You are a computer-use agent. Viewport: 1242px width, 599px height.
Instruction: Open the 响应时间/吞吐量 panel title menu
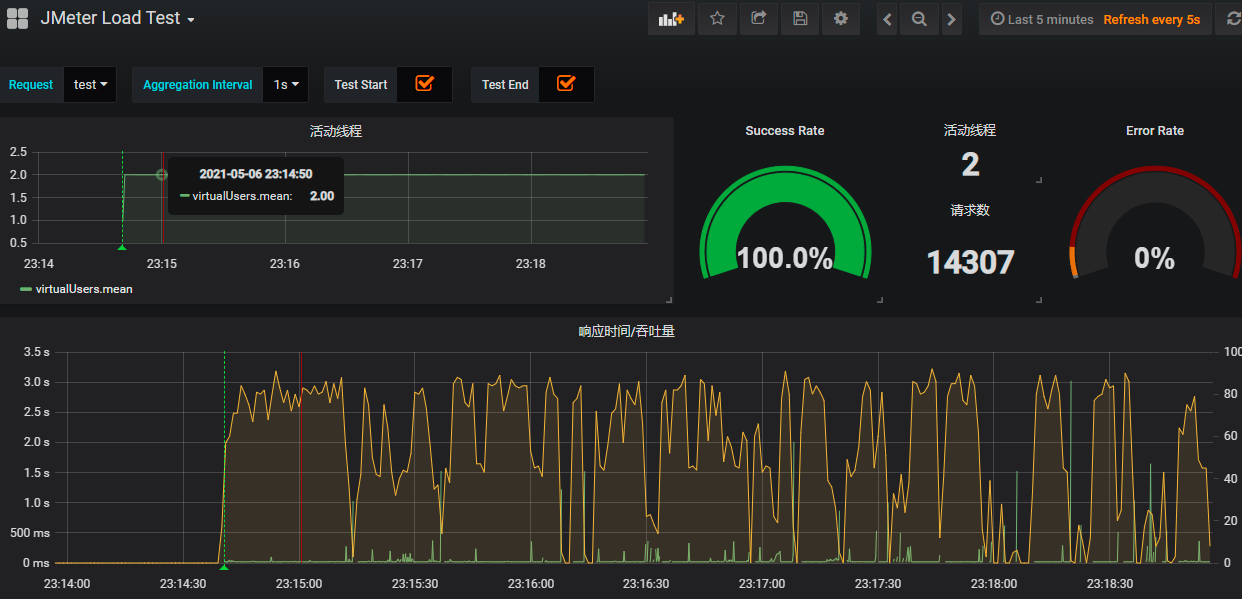[x=627, y=331]
